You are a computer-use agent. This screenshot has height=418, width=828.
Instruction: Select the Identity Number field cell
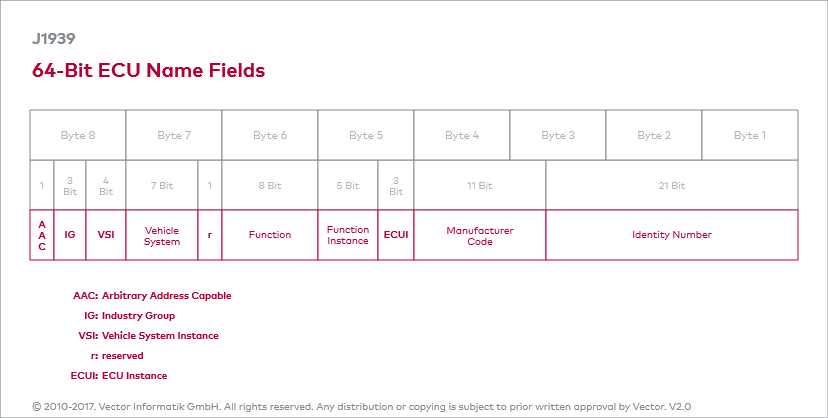point(672,235)
